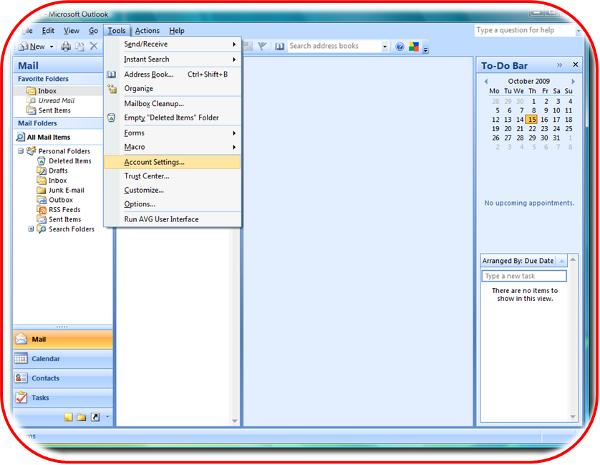Click the blue Help question icon

(399, 47)
